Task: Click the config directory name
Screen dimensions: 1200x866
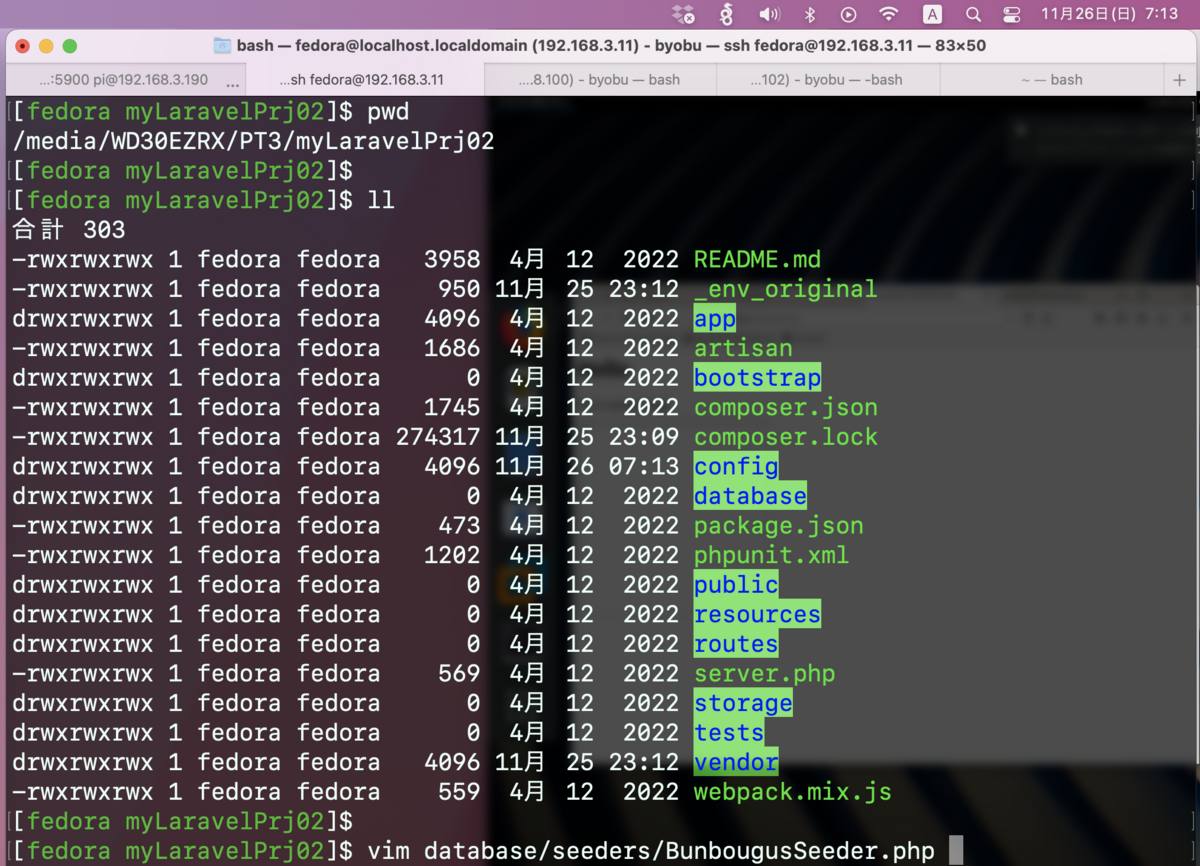Action: (x=736, y=467)
